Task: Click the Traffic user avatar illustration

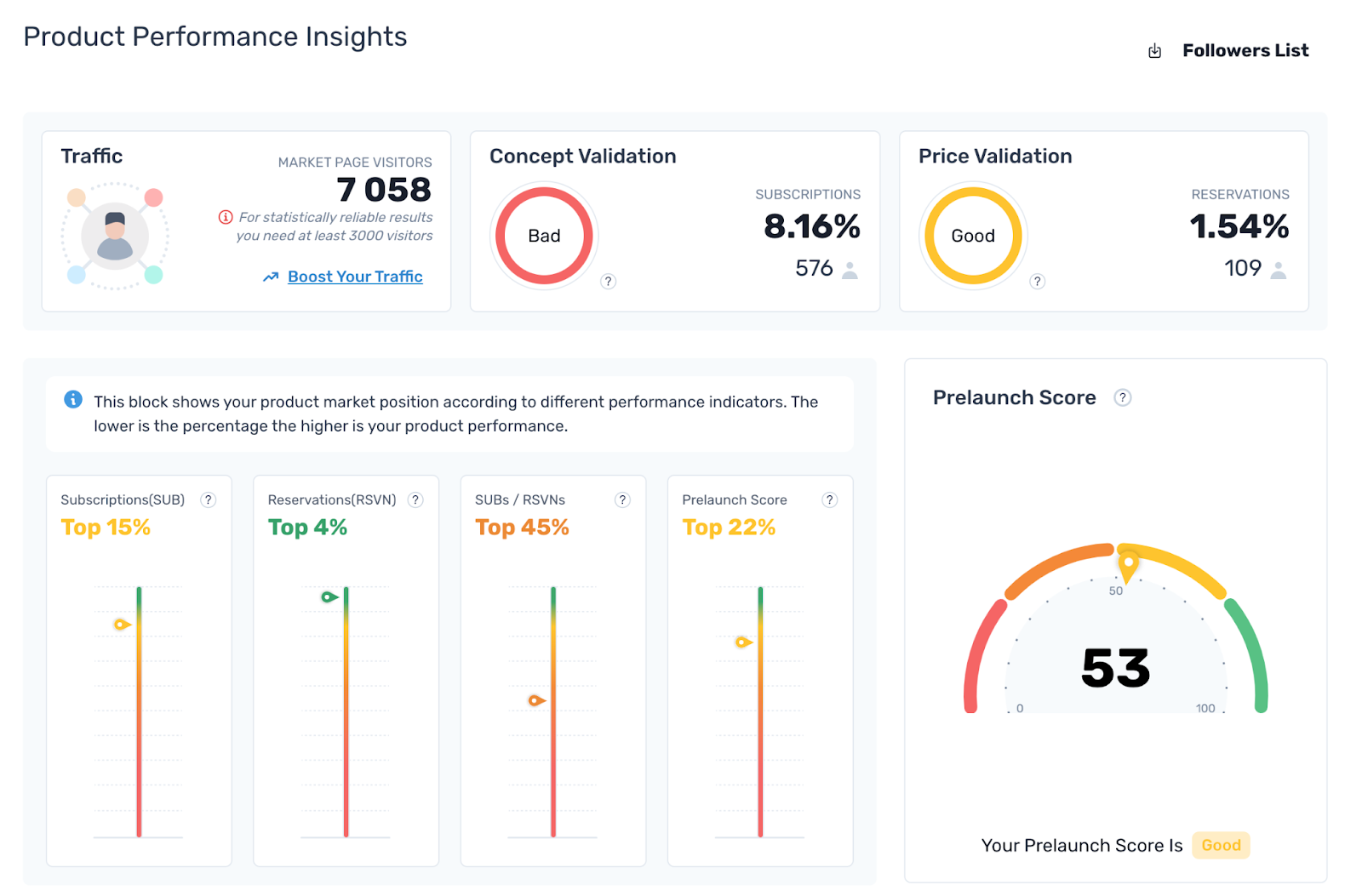Action: (x=115, y=237)
